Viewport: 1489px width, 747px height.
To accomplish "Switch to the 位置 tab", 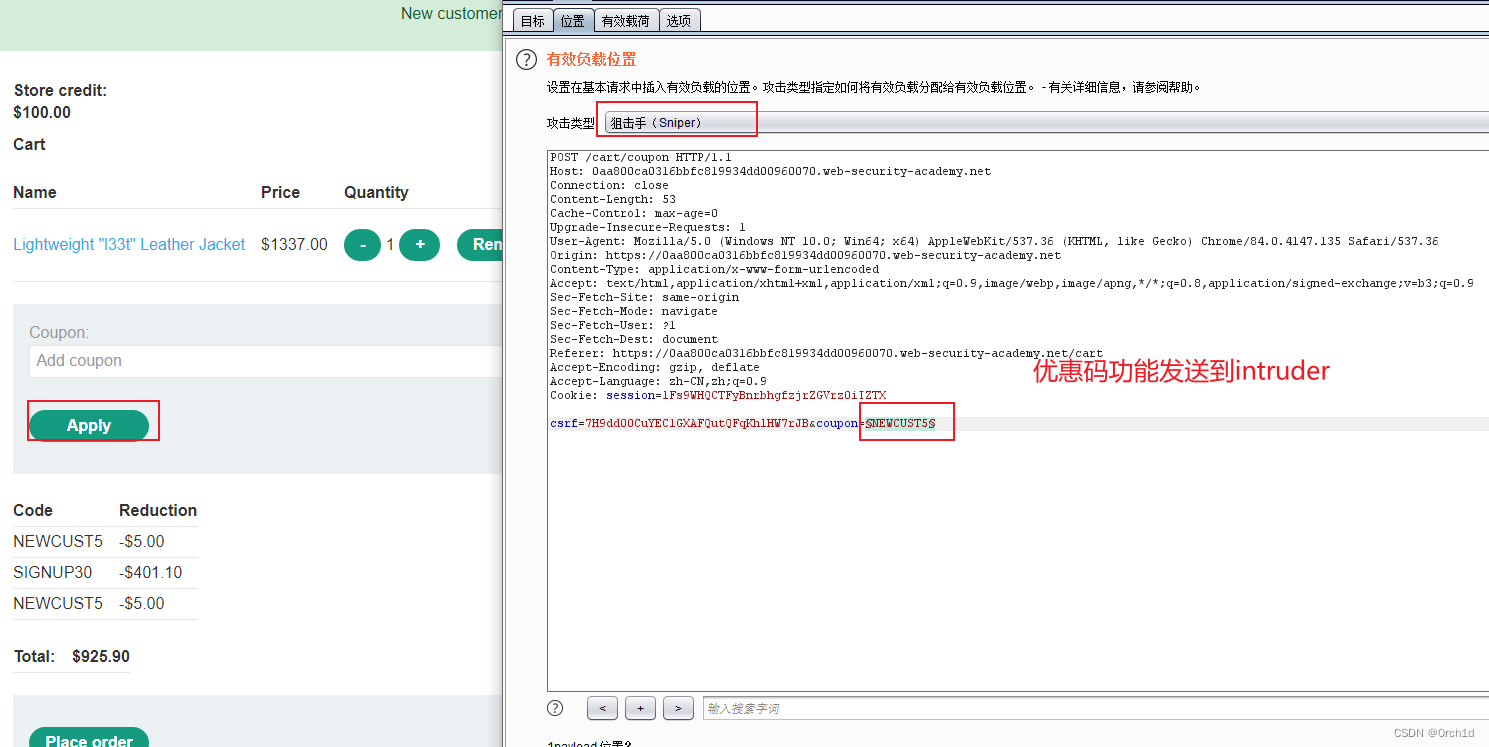I will pos(573,20).
